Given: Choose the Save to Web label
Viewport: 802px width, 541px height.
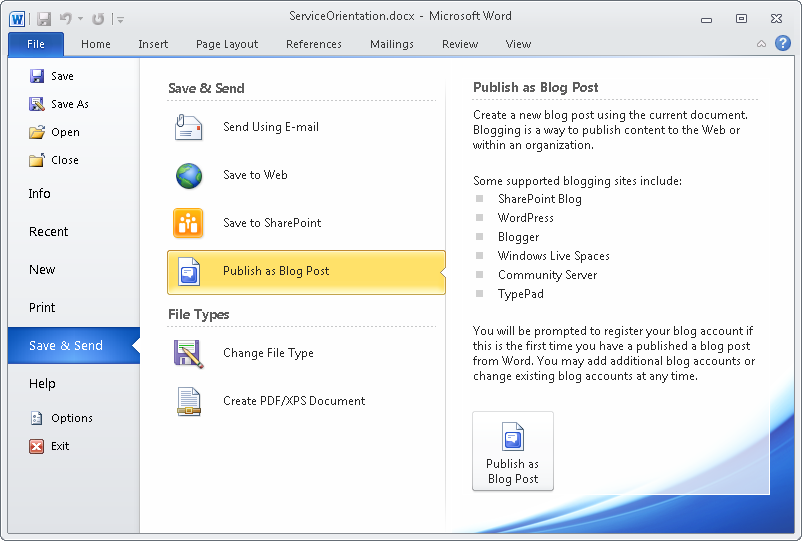Looking at the screenshot, I should click(x=255, y=175).
